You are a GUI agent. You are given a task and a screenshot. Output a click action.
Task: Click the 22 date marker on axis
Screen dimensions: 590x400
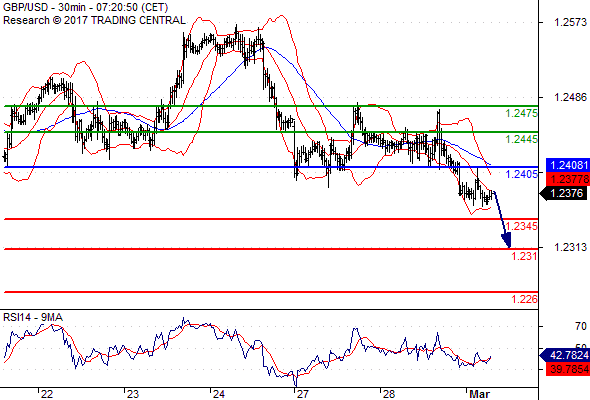47,394
